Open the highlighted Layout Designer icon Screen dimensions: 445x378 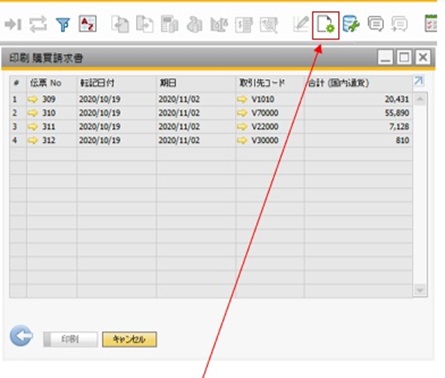pos(326,25)
